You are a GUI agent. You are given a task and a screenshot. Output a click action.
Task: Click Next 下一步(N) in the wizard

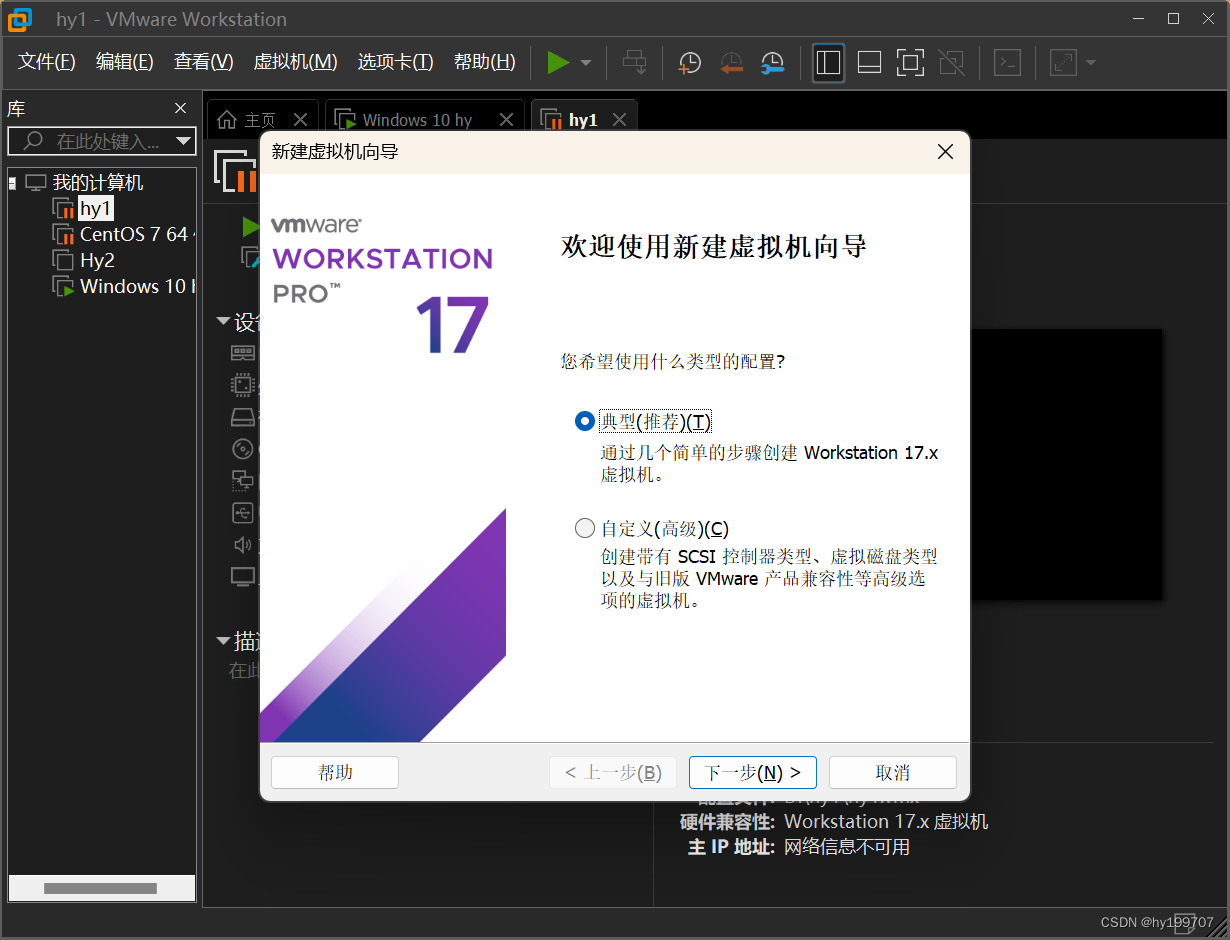tap(753, 773)
